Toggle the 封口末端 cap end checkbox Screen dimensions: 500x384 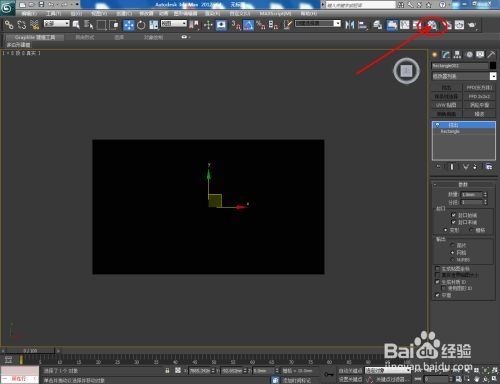453,222
